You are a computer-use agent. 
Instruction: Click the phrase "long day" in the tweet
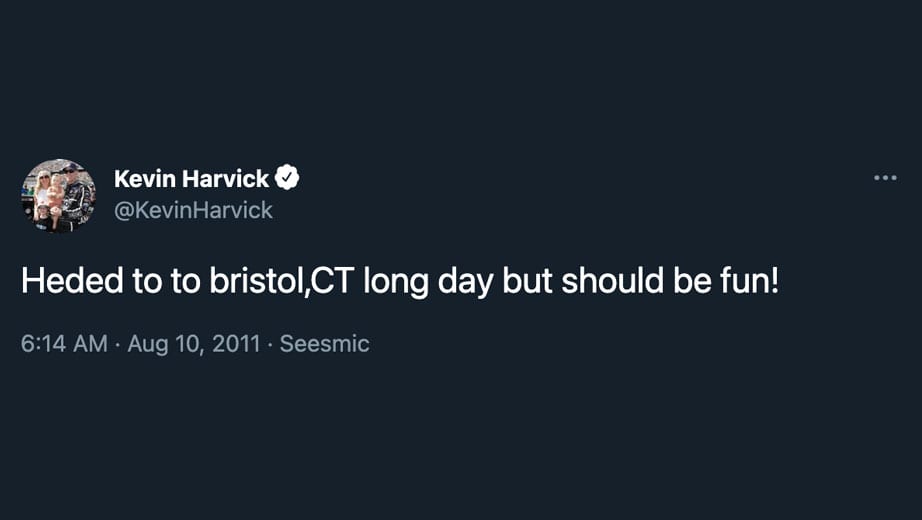428,282
